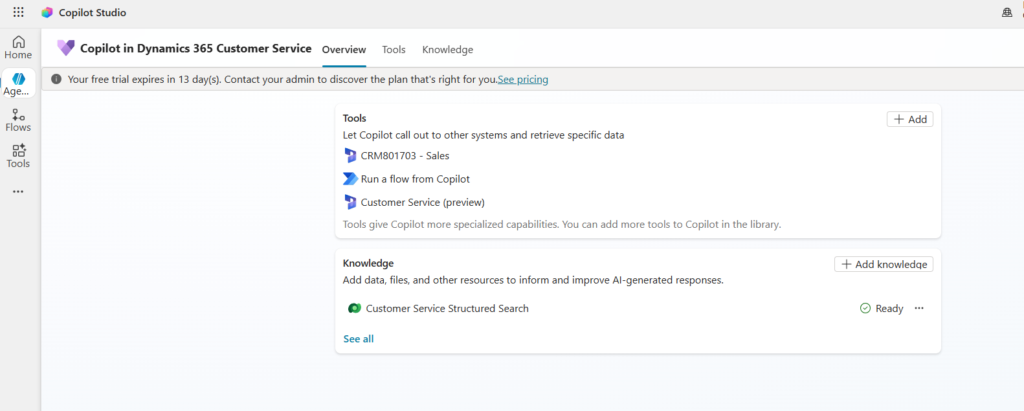Click Add button in Tools section

point(909,119)
